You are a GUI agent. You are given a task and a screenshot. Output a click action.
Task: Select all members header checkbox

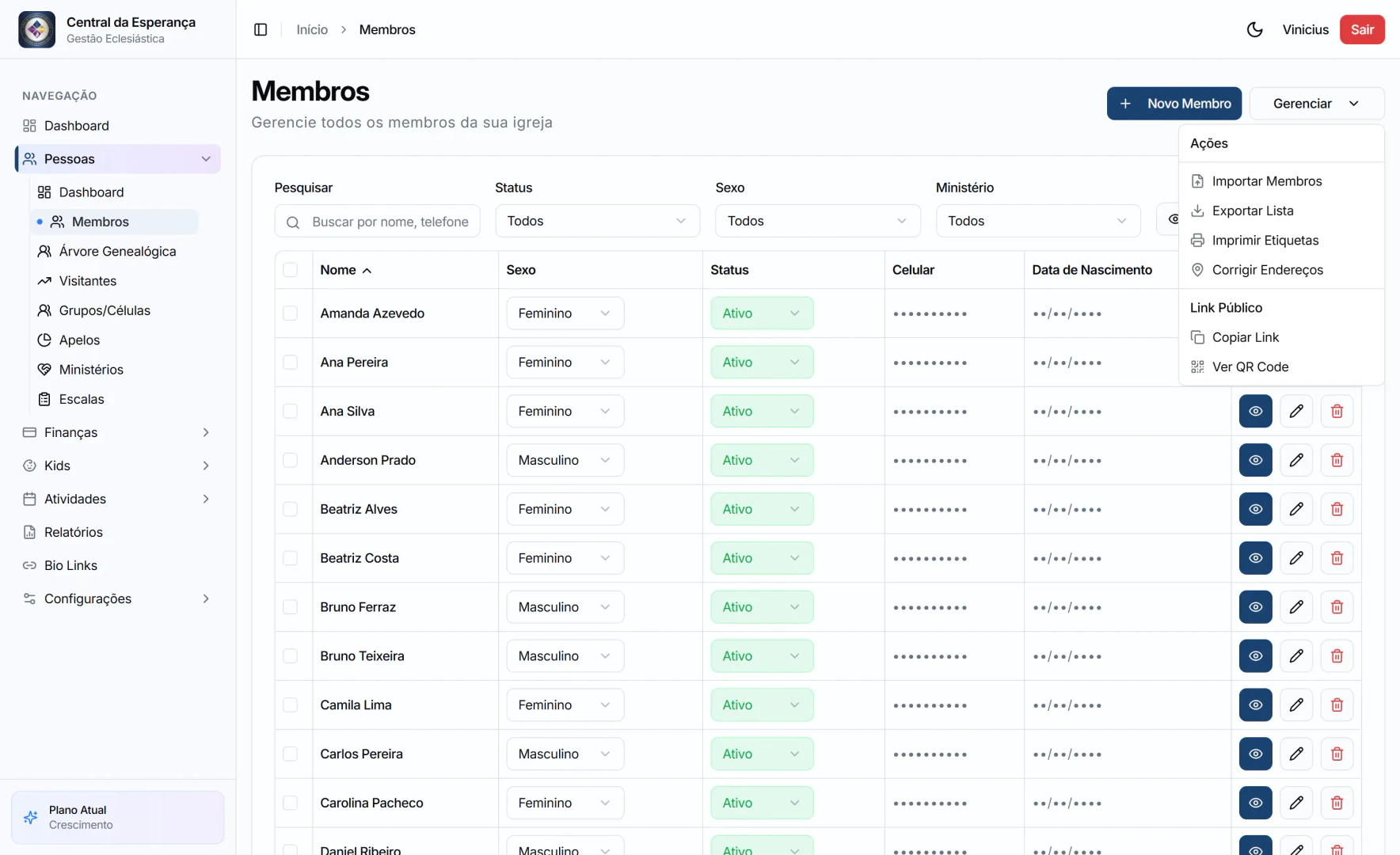(291, 270)
